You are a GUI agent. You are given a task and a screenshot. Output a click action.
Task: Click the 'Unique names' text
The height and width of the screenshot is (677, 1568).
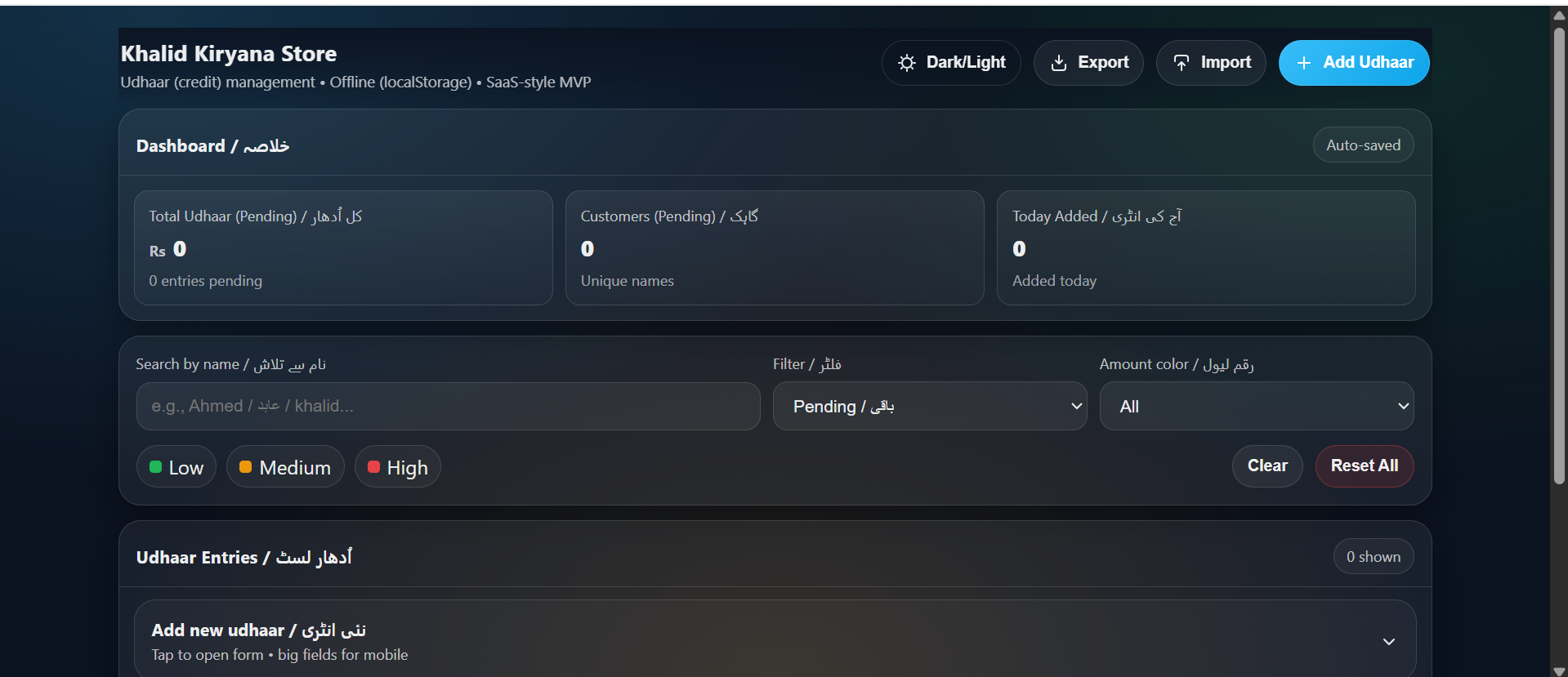pyautogui.click(x=628, y=281)
